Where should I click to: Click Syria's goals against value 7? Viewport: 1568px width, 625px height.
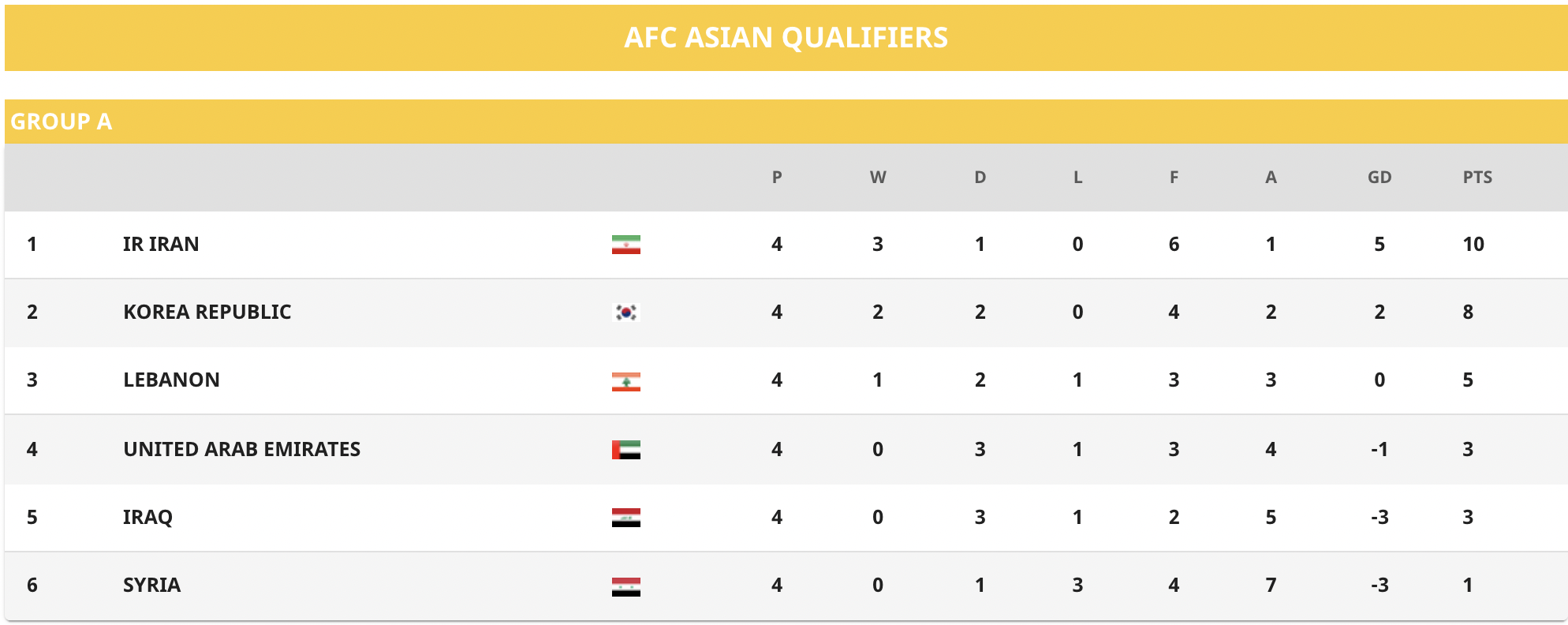click(x=1271, y=585)
